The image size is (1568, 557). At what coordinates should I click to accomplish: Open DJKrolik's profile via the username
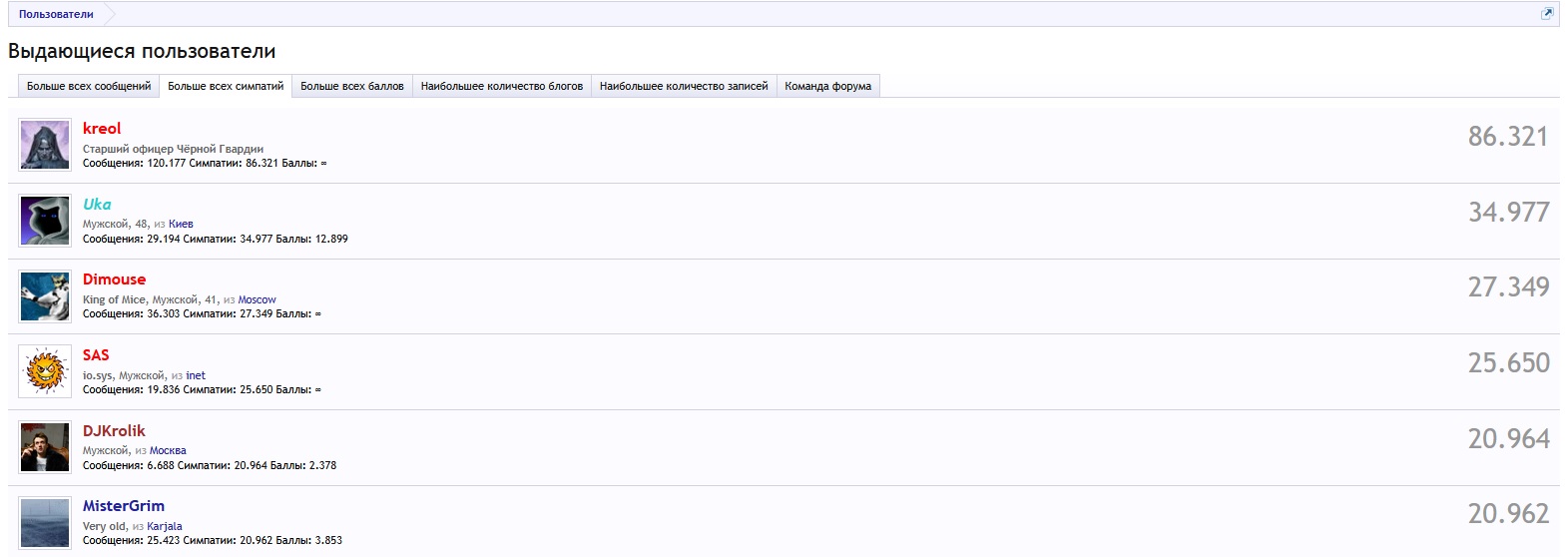coord(114,431)
